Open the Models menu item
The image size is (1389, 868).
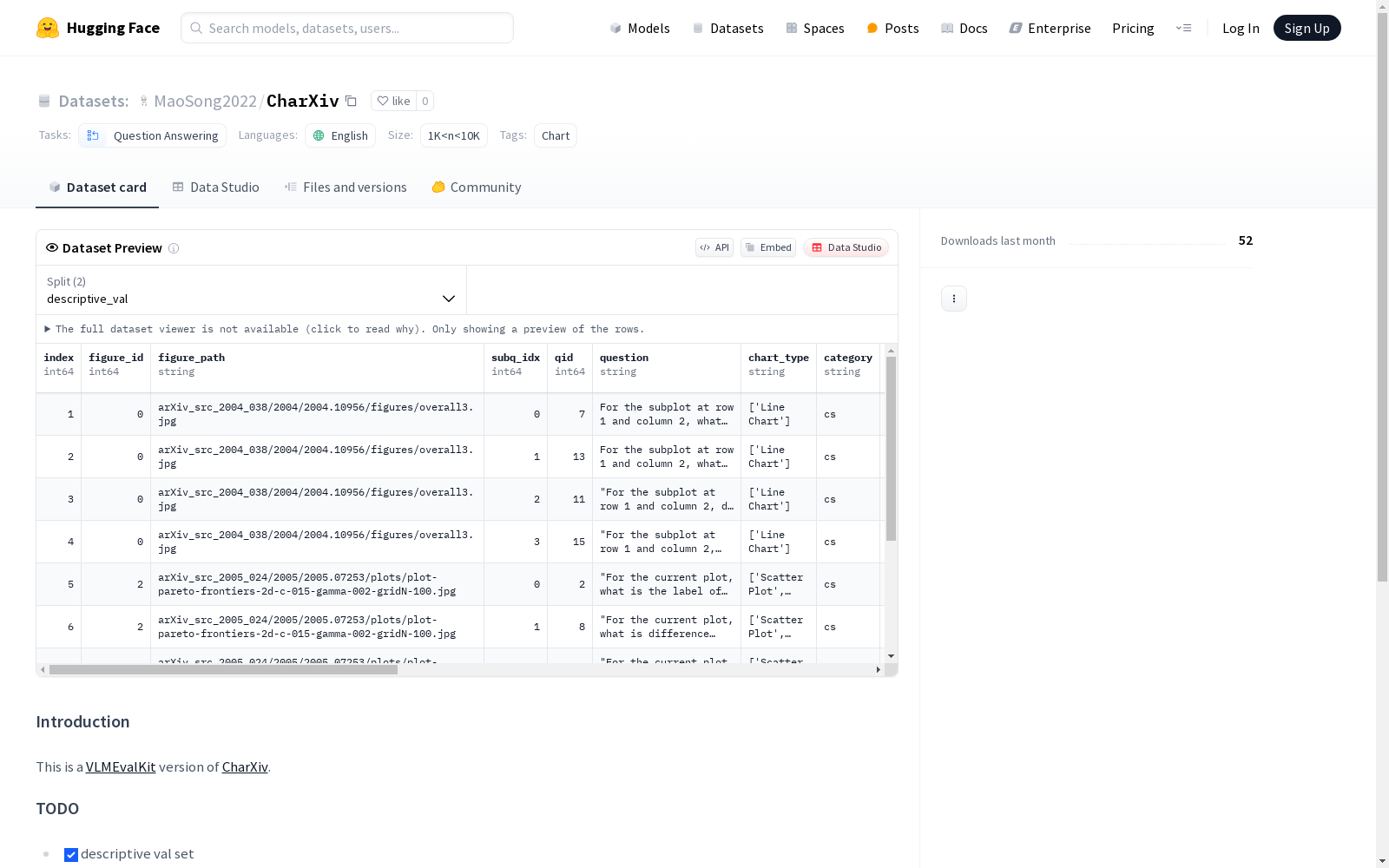point(640,28)
